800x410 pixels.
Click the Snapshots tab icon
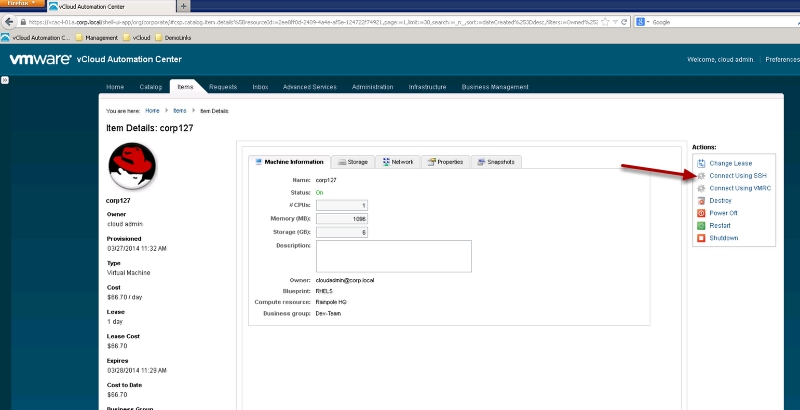[x=481, y=162]
